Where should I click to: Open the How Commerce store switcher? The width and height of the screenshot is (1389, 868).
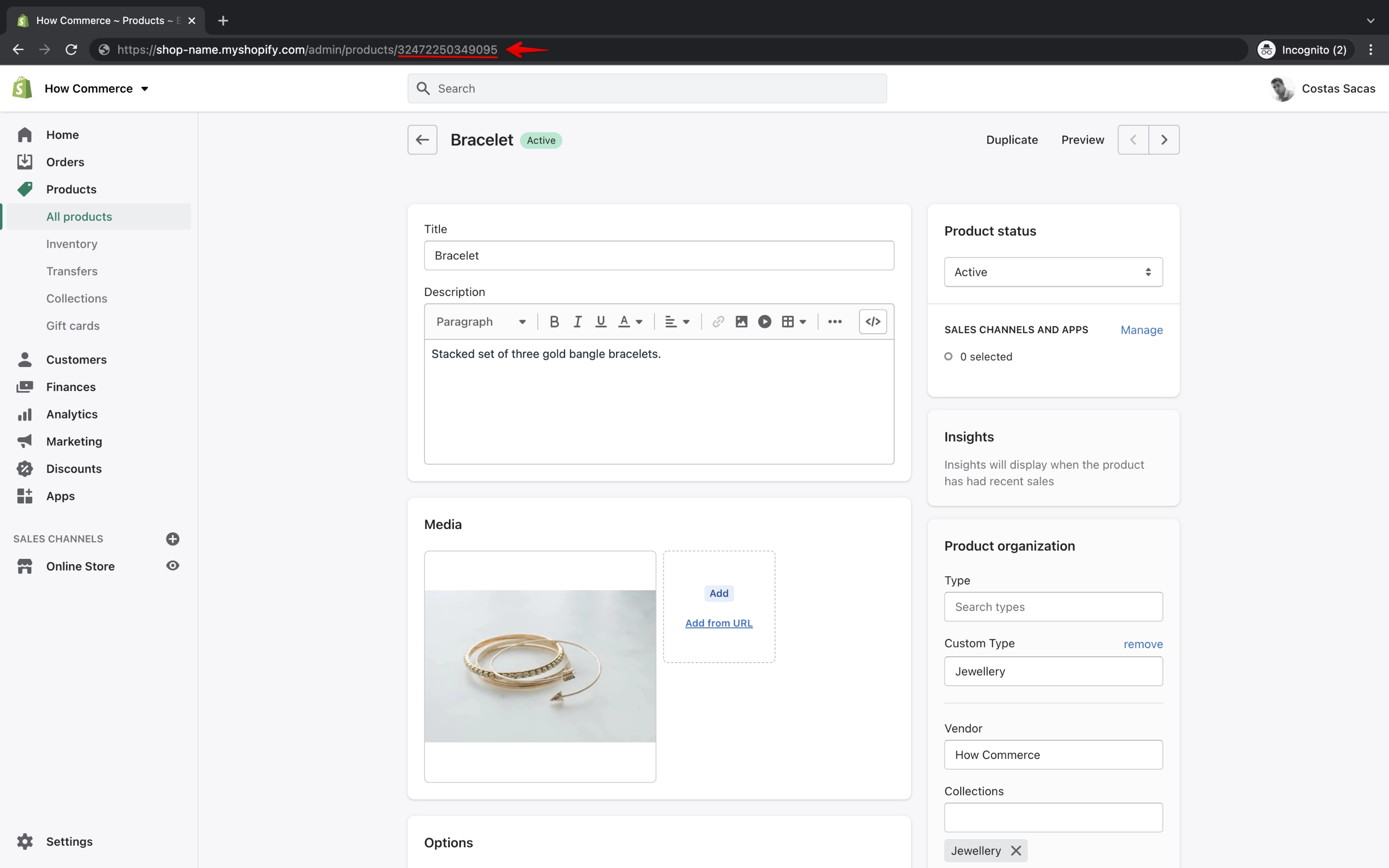pyautogui.click(x=96, y=88)
